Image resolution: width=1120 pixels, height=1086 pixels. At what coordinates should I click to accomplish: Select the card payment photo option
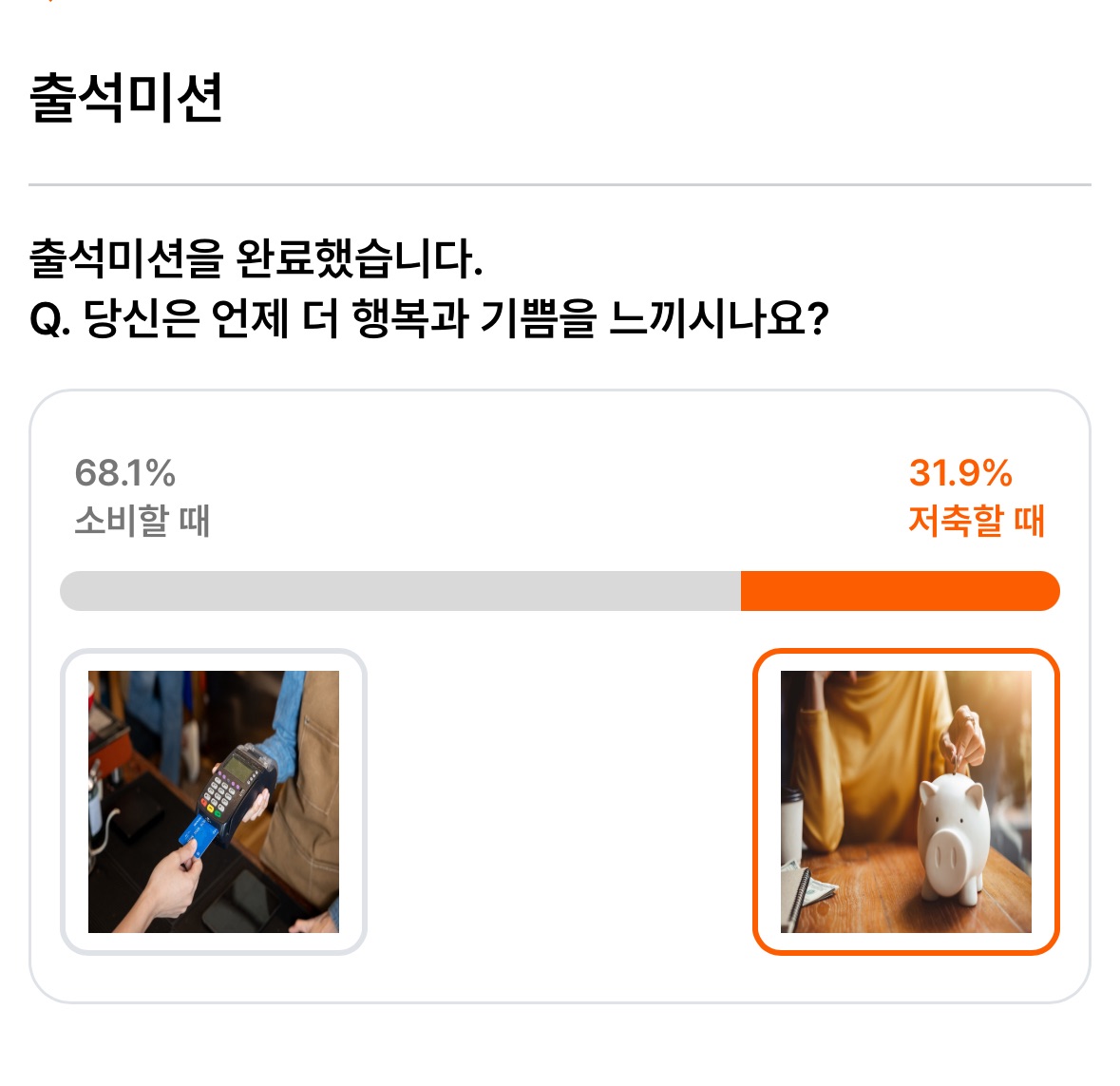coord(214,801)
